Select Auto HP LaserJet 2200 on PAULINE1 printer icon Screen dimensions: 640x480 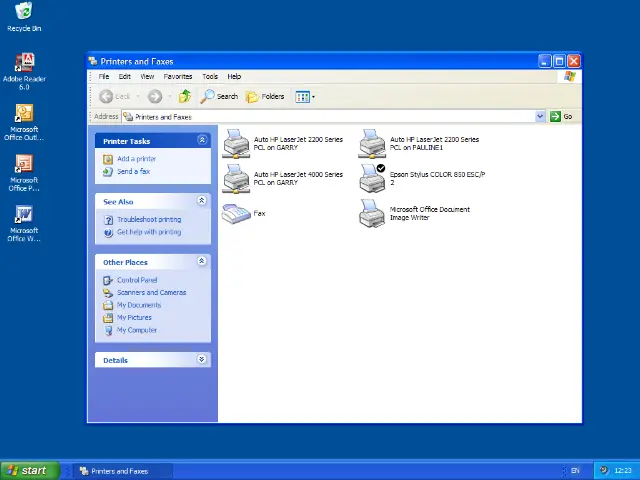tap(372, 144)
